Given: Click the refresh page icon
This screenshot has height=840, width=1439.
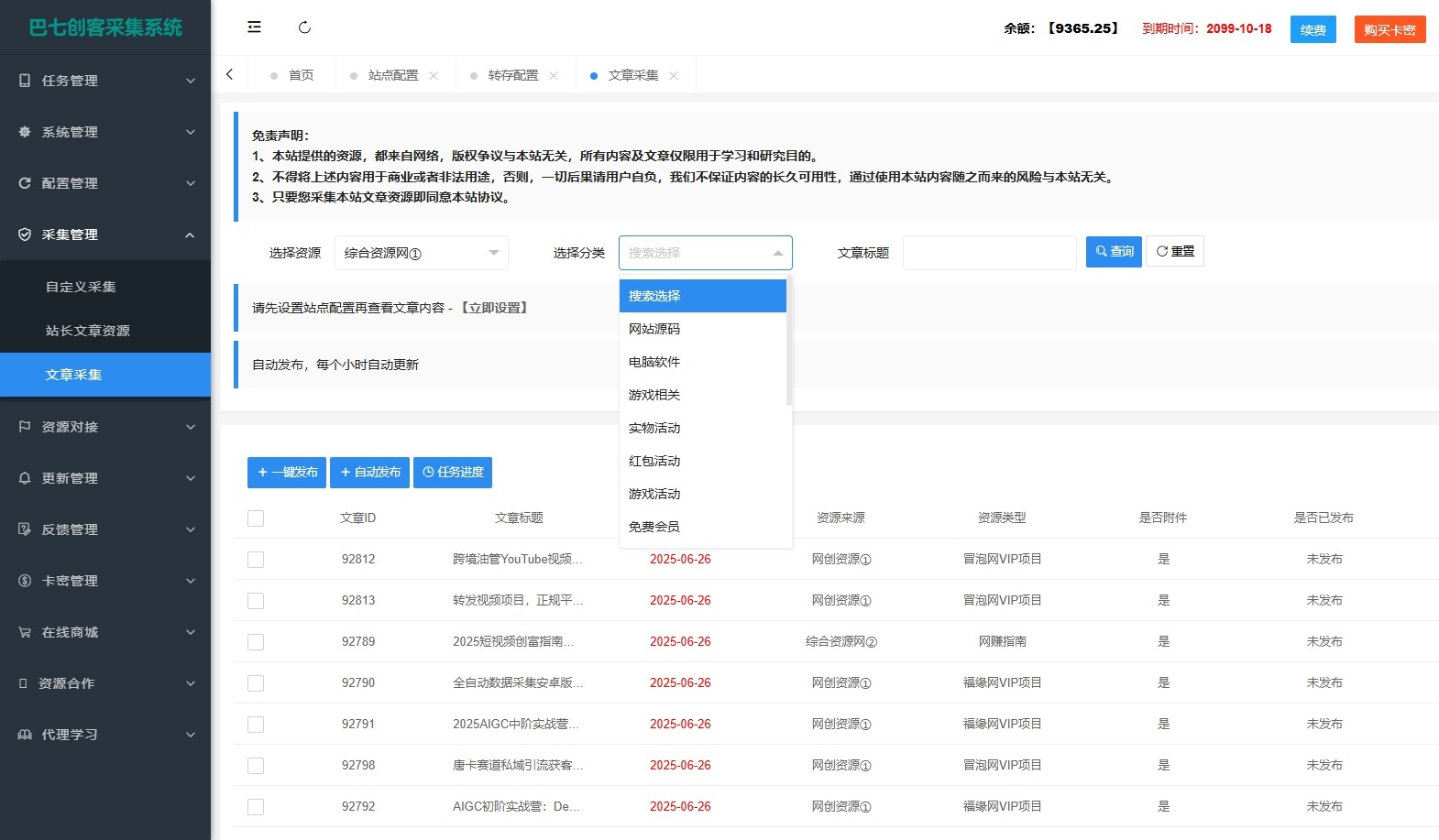Looking at the screenshot, I should pos(304,27).
